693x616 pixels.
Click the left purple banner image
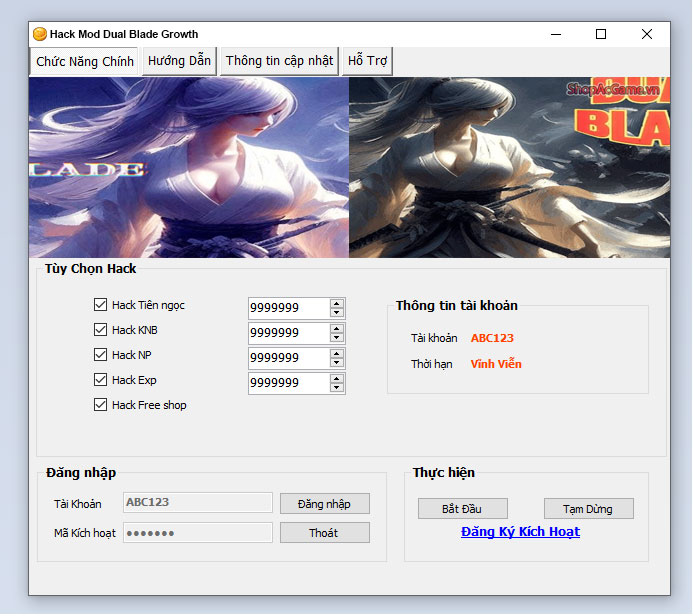point(189,167)
